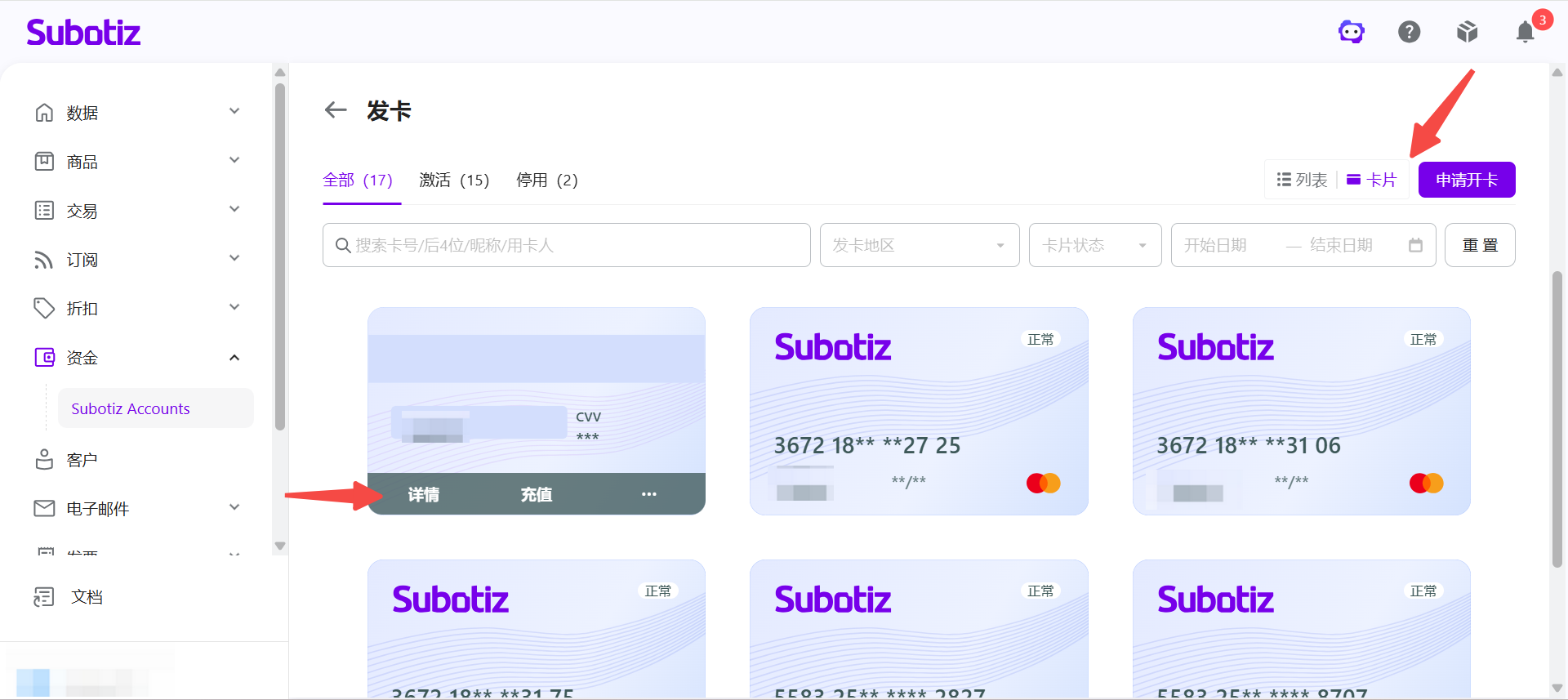The width and height of the screenshot is (1568, 700).
Task: Open notifications bell with 3 alerts
Action: (1526, 32)
